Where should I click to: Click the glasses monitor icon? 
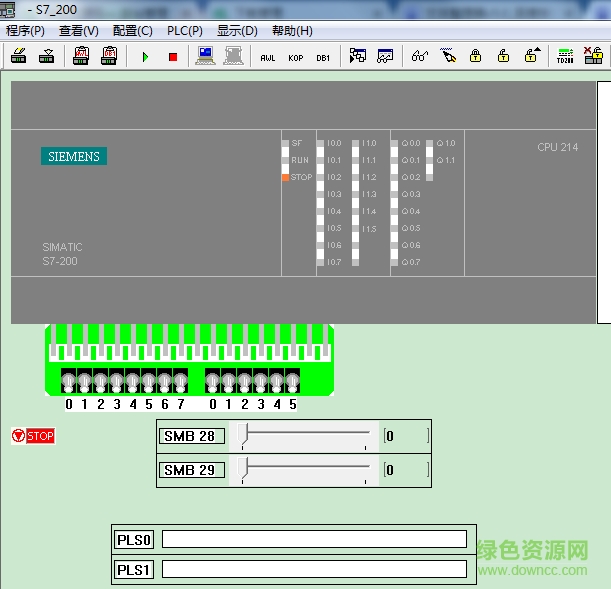tap(419, 57)
